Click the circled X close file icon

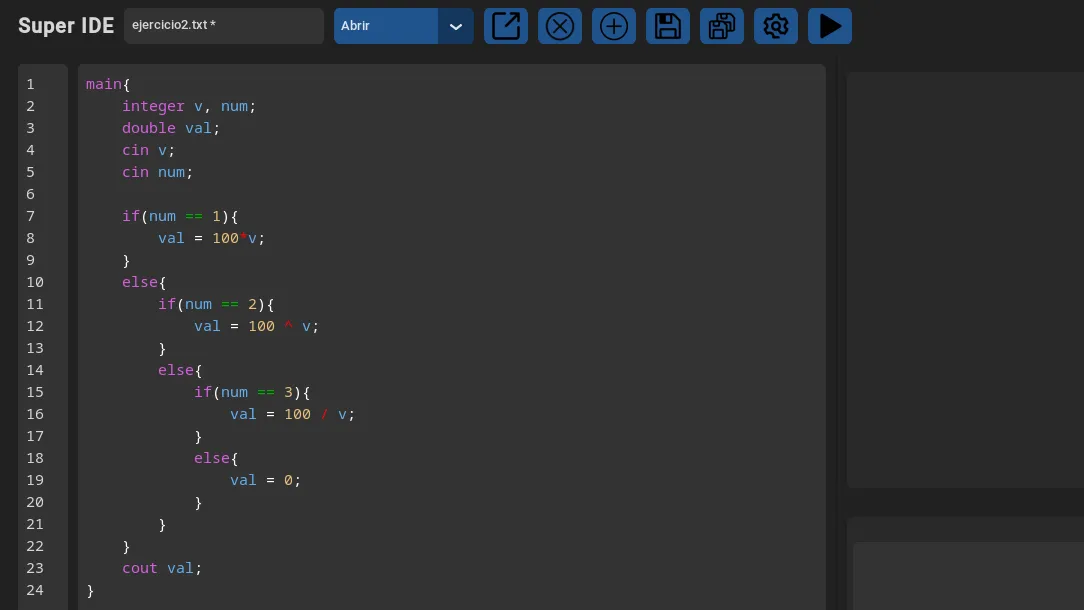click(560, 26)
